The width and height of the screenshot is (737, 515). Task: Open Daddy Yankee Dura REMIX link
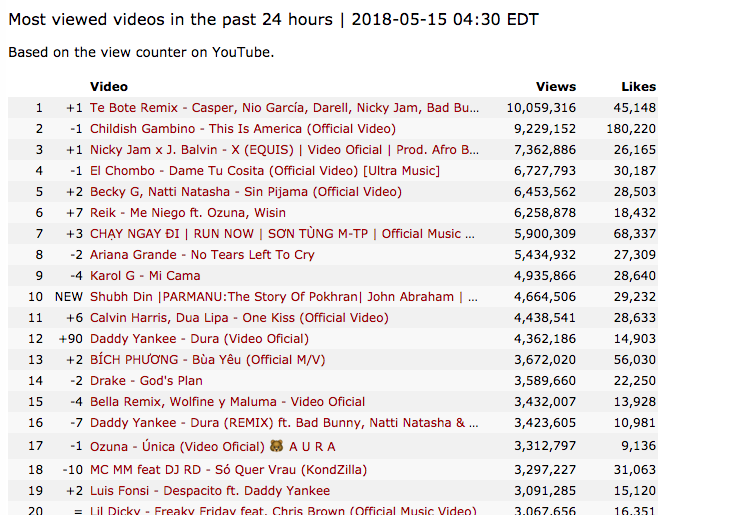point(284,423)
